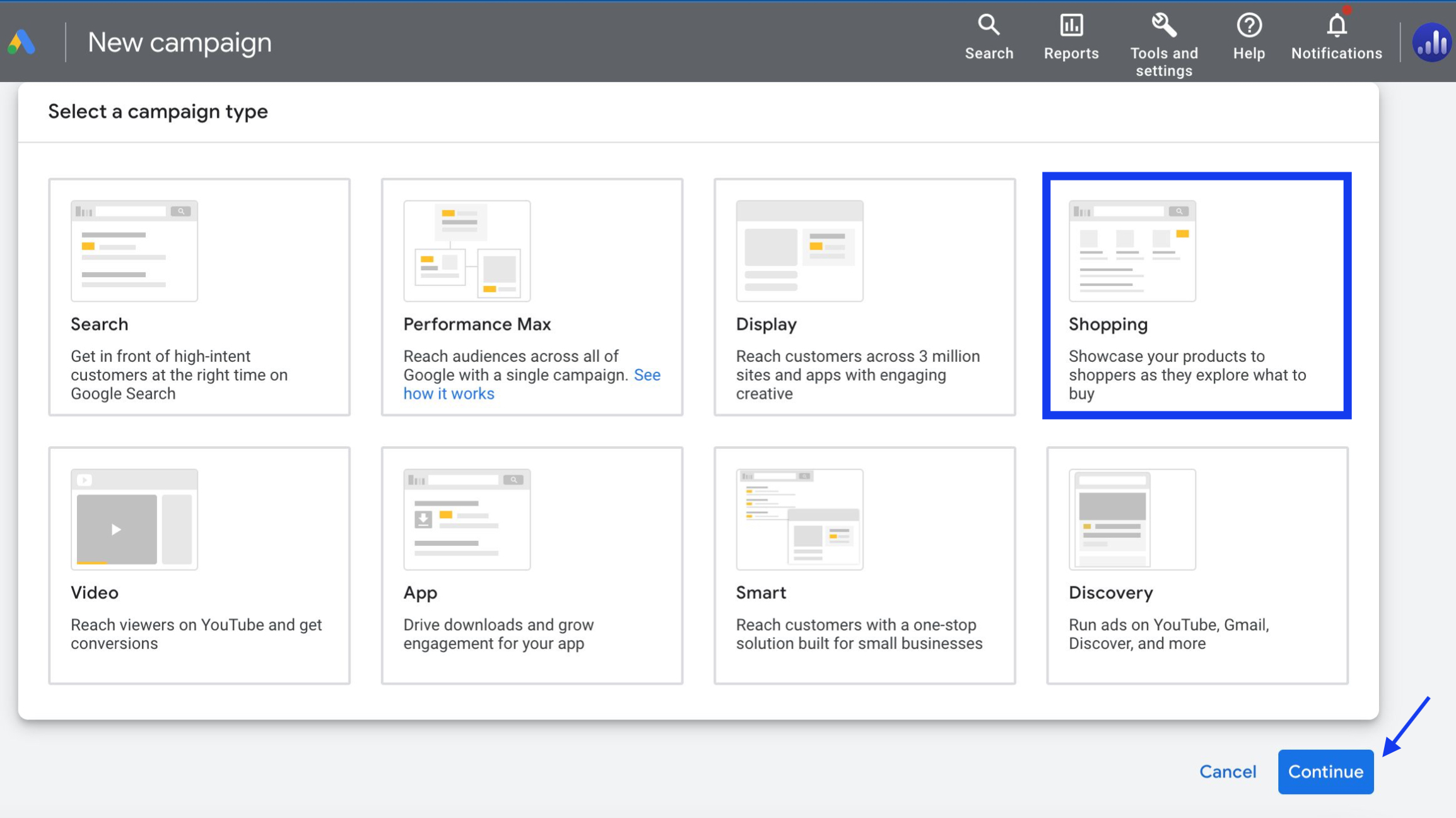Select the Shopping campaign illustration

point(1132,251)
